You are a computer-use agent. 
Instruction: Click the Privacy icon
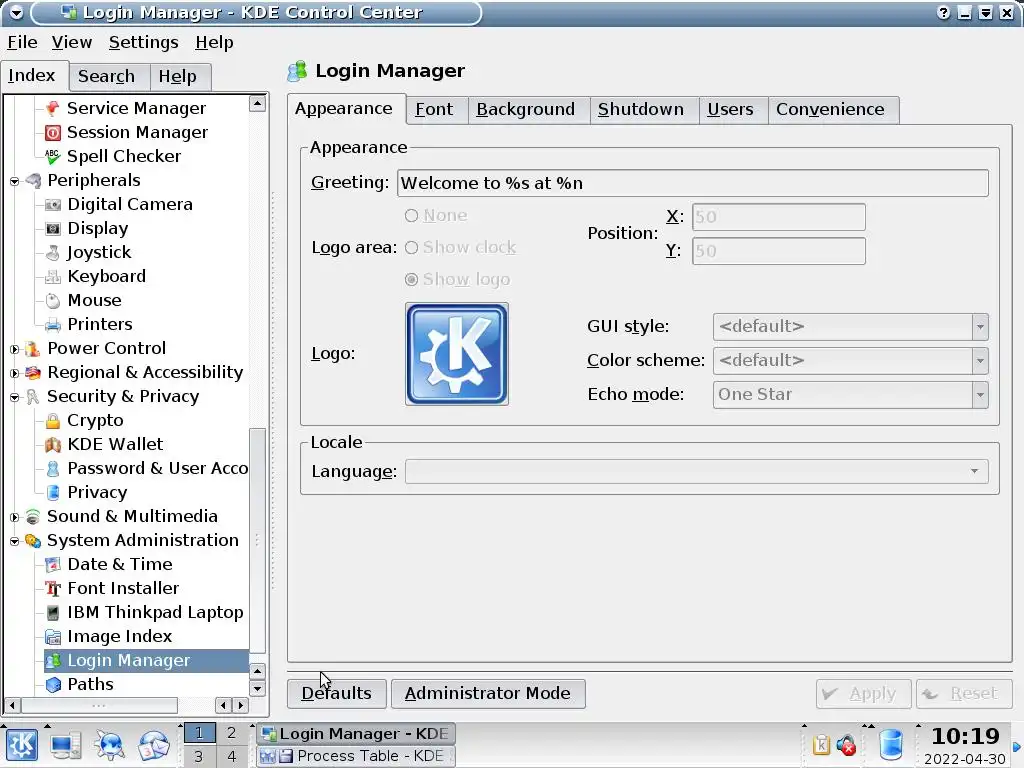pyautogui.click(x=53, y=492)
